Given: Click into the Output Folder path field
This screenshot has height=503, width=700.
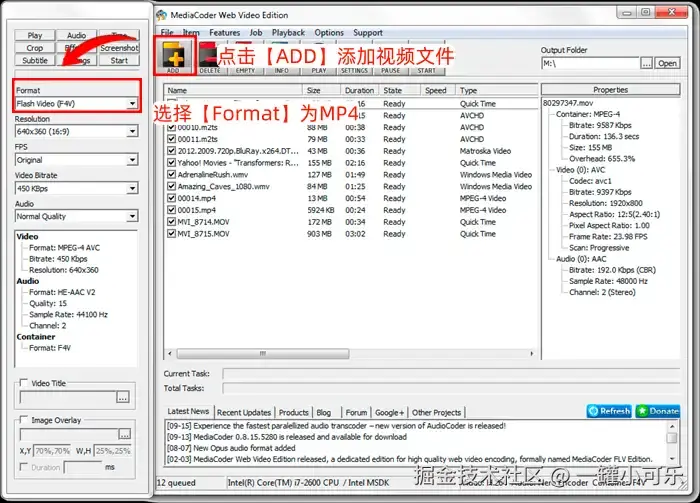Looking at the screenshot, I should click(590, 63).
